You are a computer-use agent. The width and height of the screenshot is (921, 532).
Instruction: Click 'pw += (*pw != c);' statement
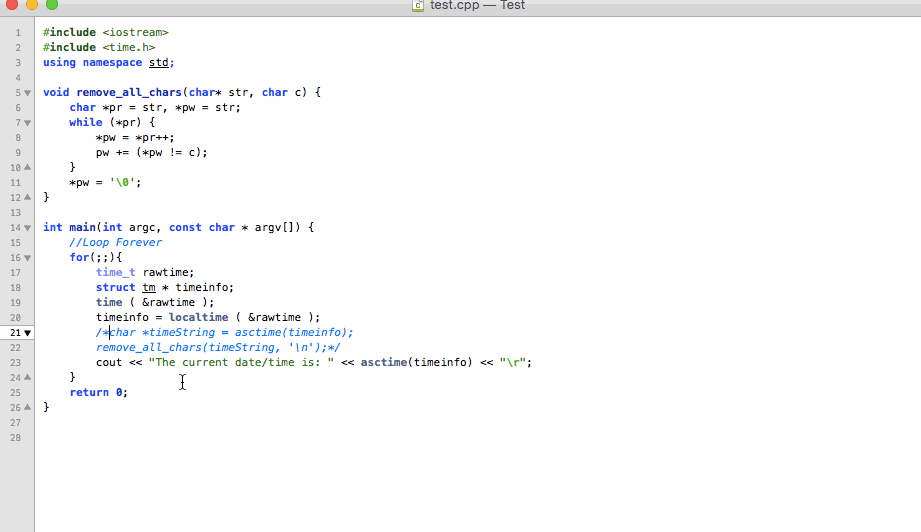coord(152,152)
